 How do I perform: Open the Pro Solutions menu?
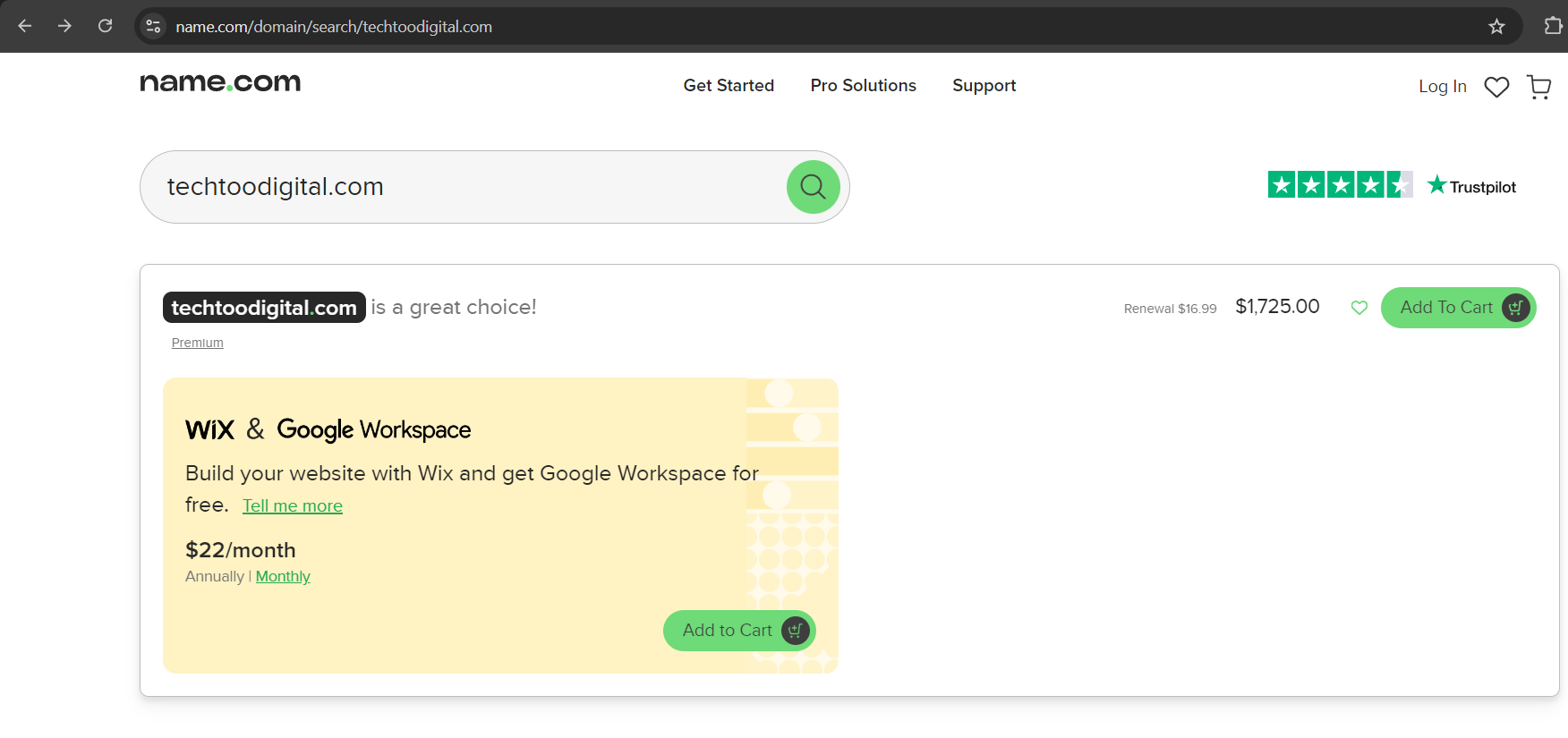(863, 86)
